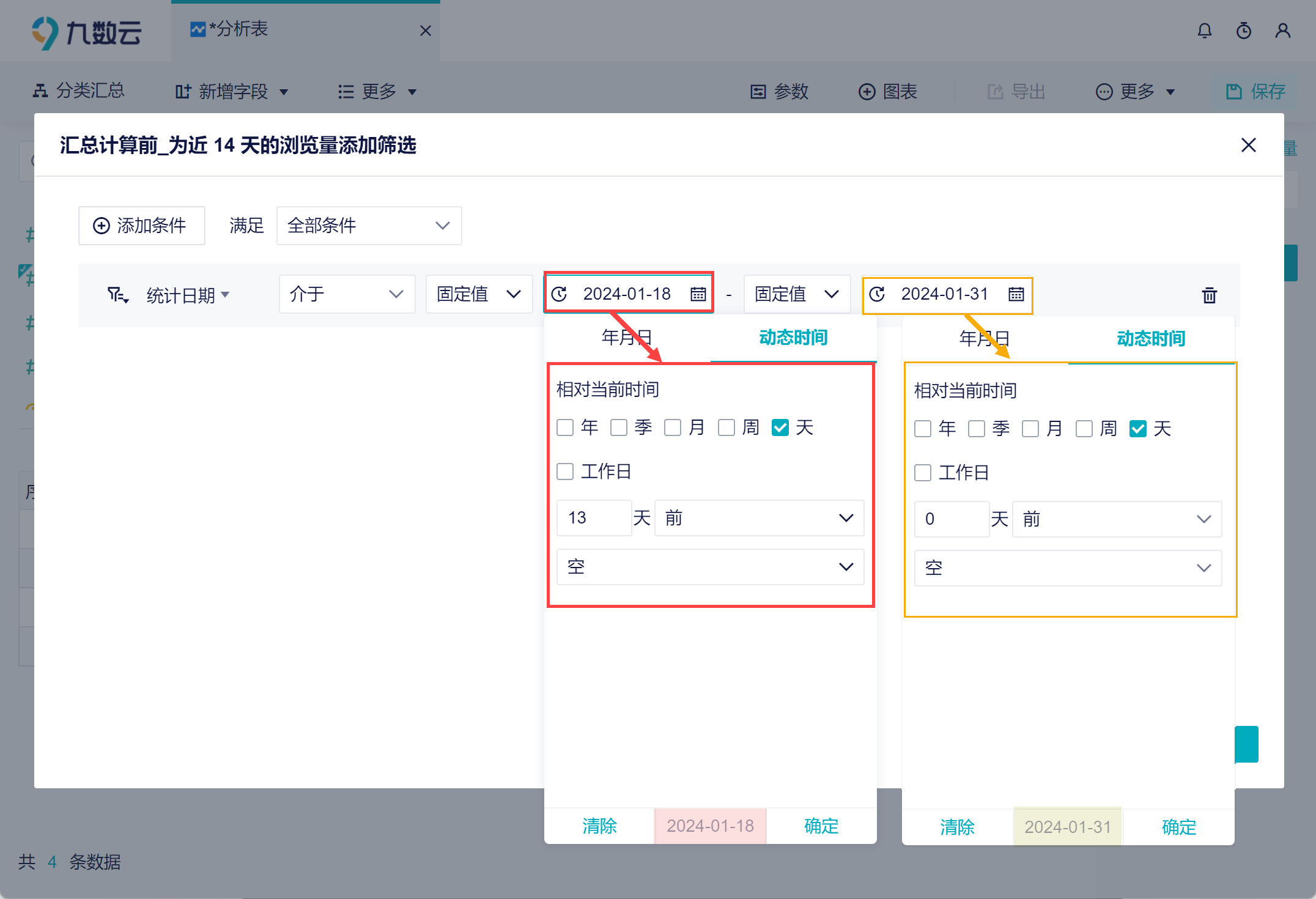Select 动态时间 tab in right popup

(1150, 339)
